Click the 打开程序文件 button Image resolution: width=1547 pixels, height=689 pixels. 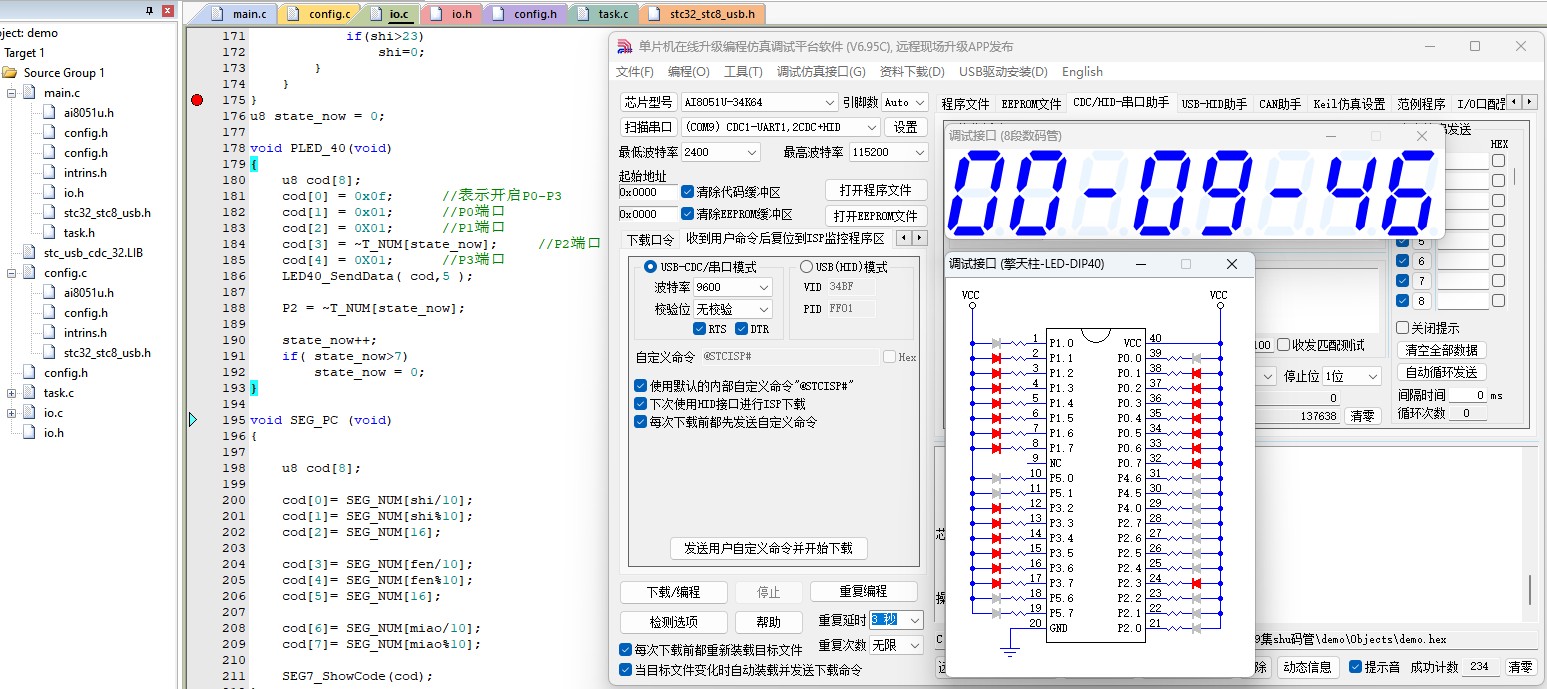(876, 190)
